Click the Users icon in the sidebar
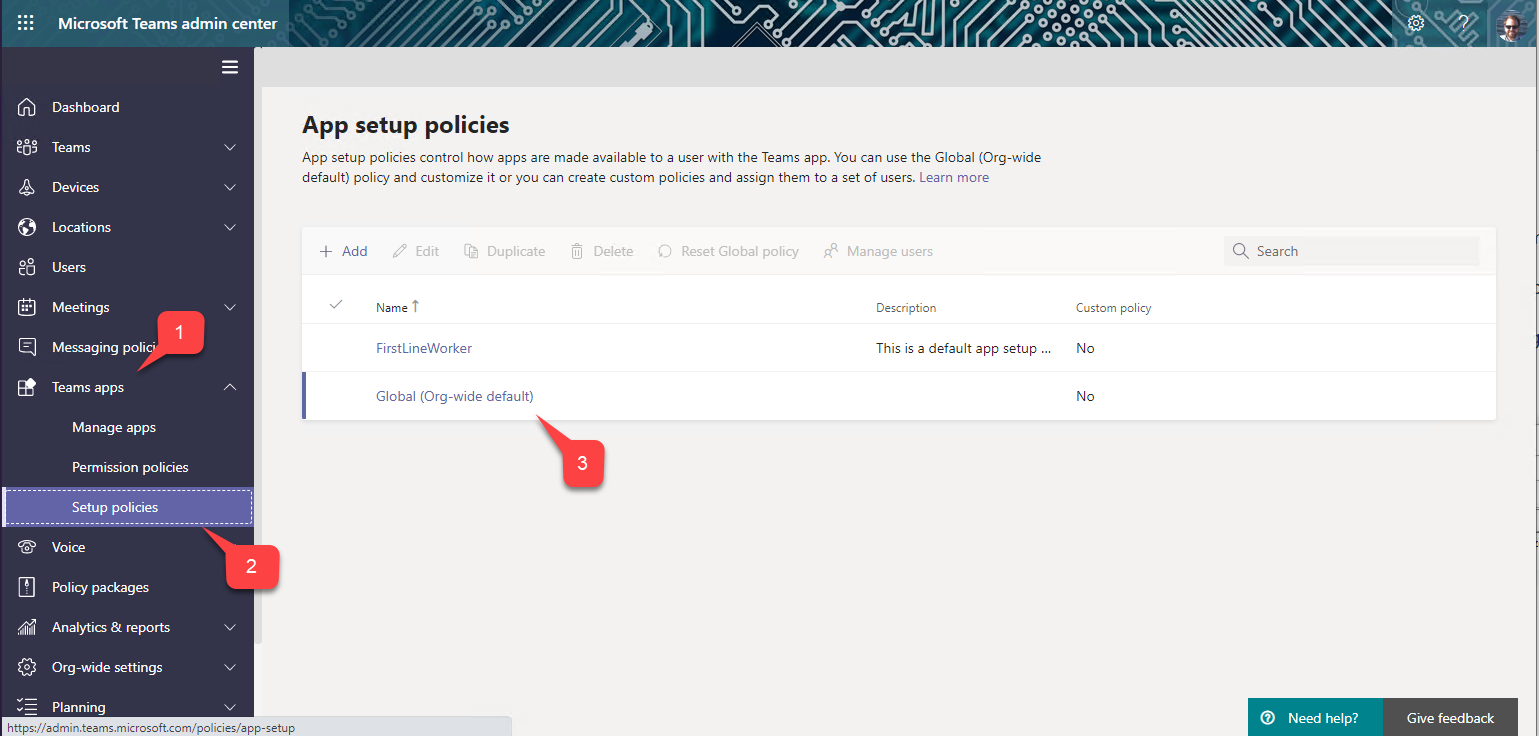The width and height of the screenshot is (1539, 736). pyautogui.click(x=27, y=267)
